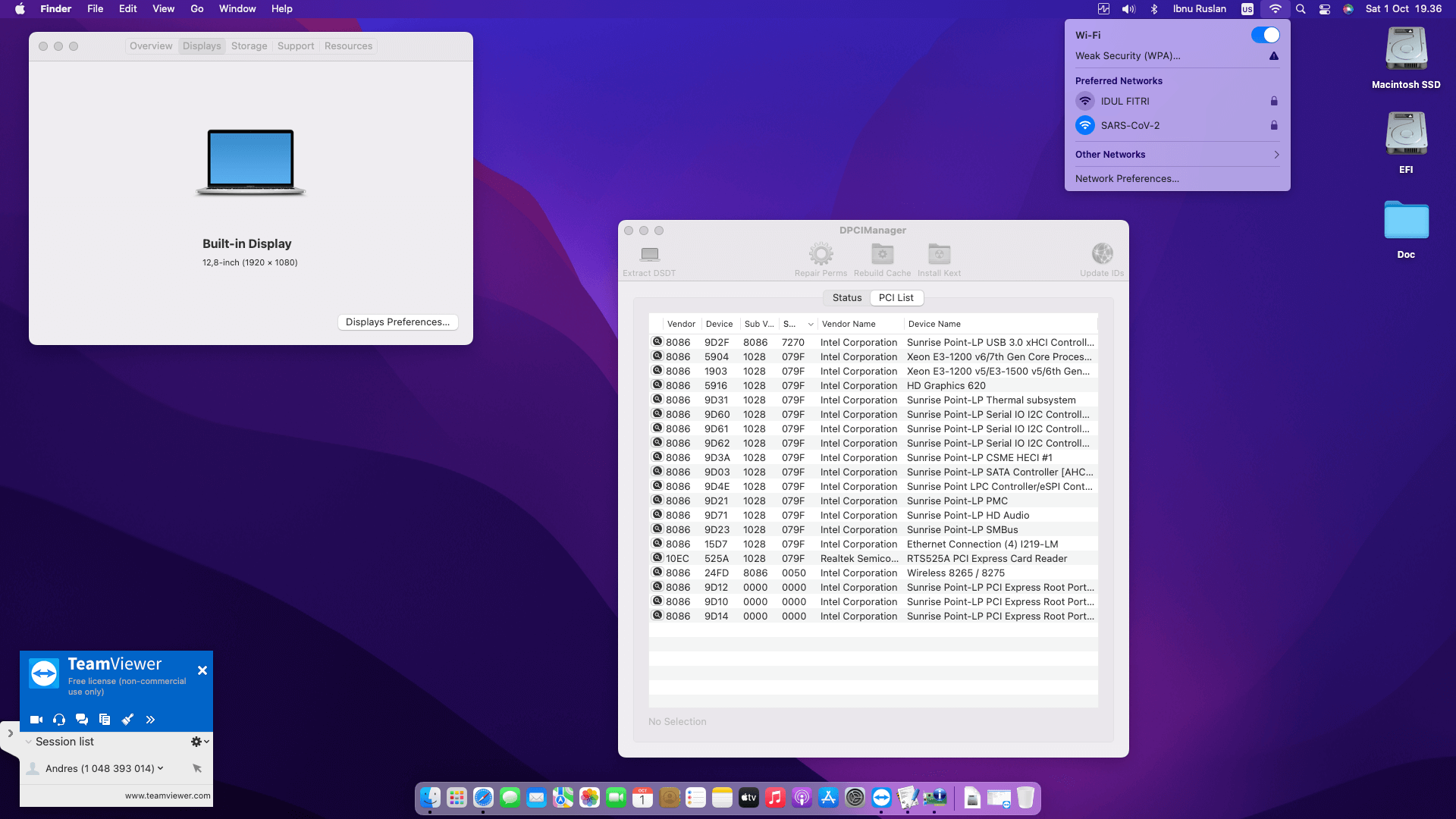Click the sound volume menu bar icon
Viewport: 1456px width, 819px height.
1128,9
